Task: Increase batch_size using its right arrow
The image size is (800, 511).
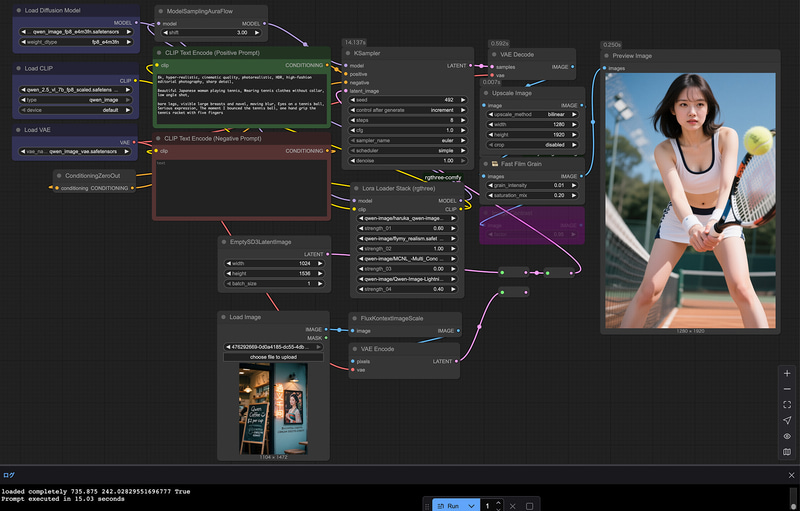Action: [x=320, y=284]
